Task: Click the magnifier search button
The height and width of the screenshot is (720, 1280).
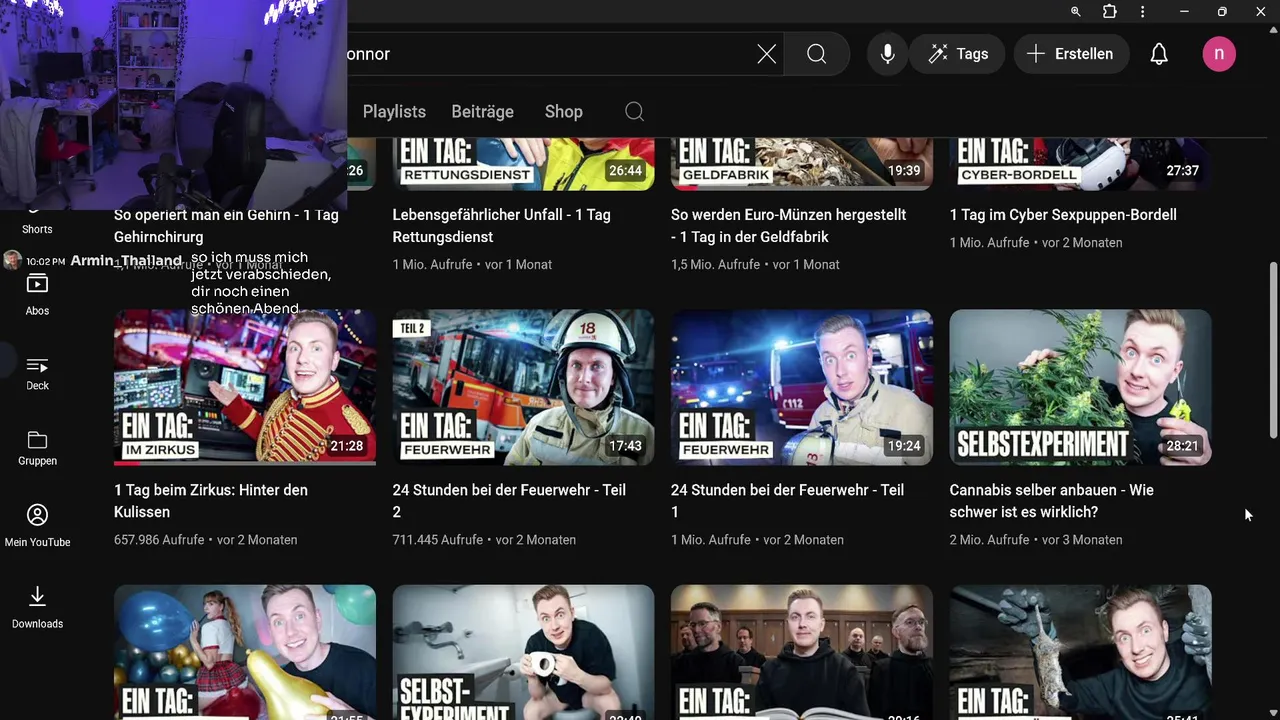Action: pyautogui.click(x=817, y=54)
